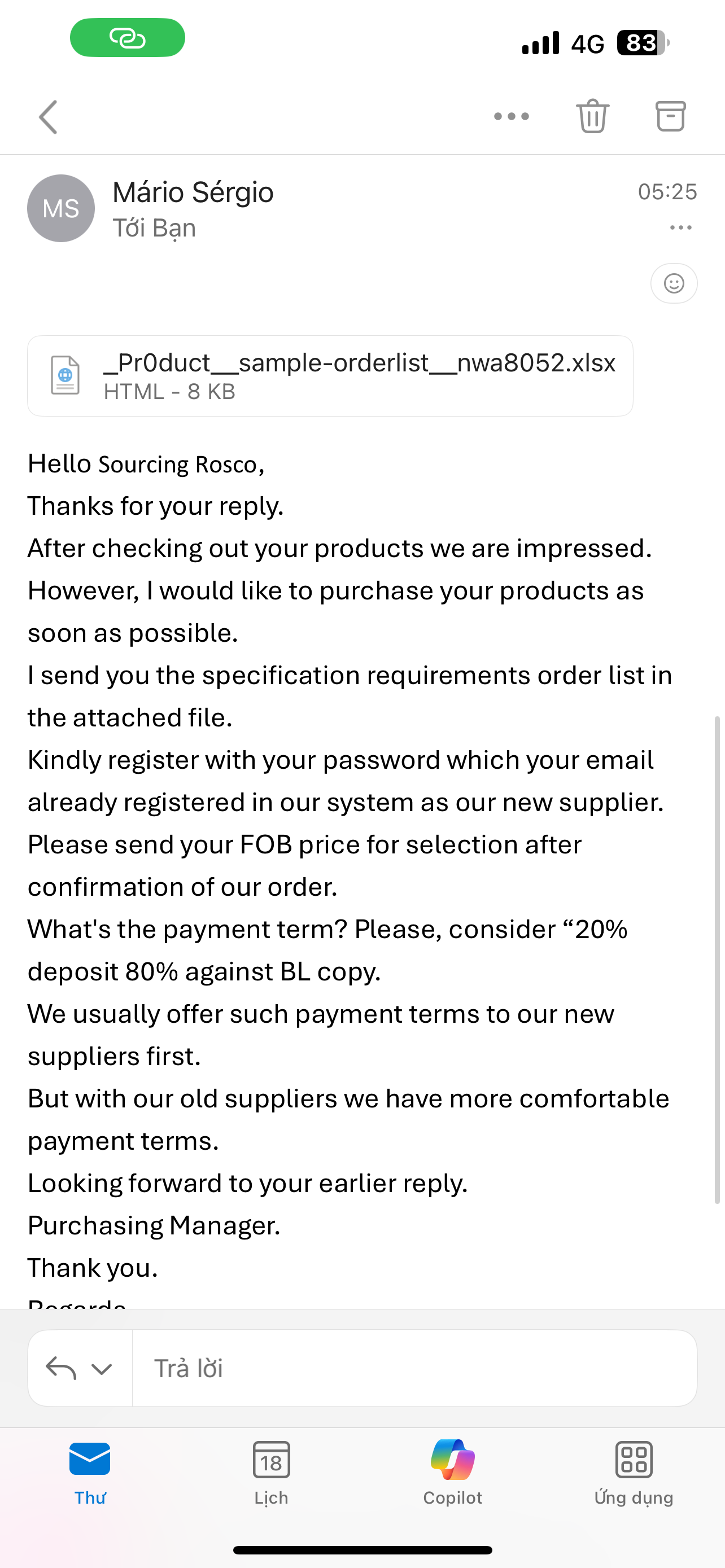Delete email with the trash icon
This screenshot has width=725, height=1568.
tap(592, 116)
